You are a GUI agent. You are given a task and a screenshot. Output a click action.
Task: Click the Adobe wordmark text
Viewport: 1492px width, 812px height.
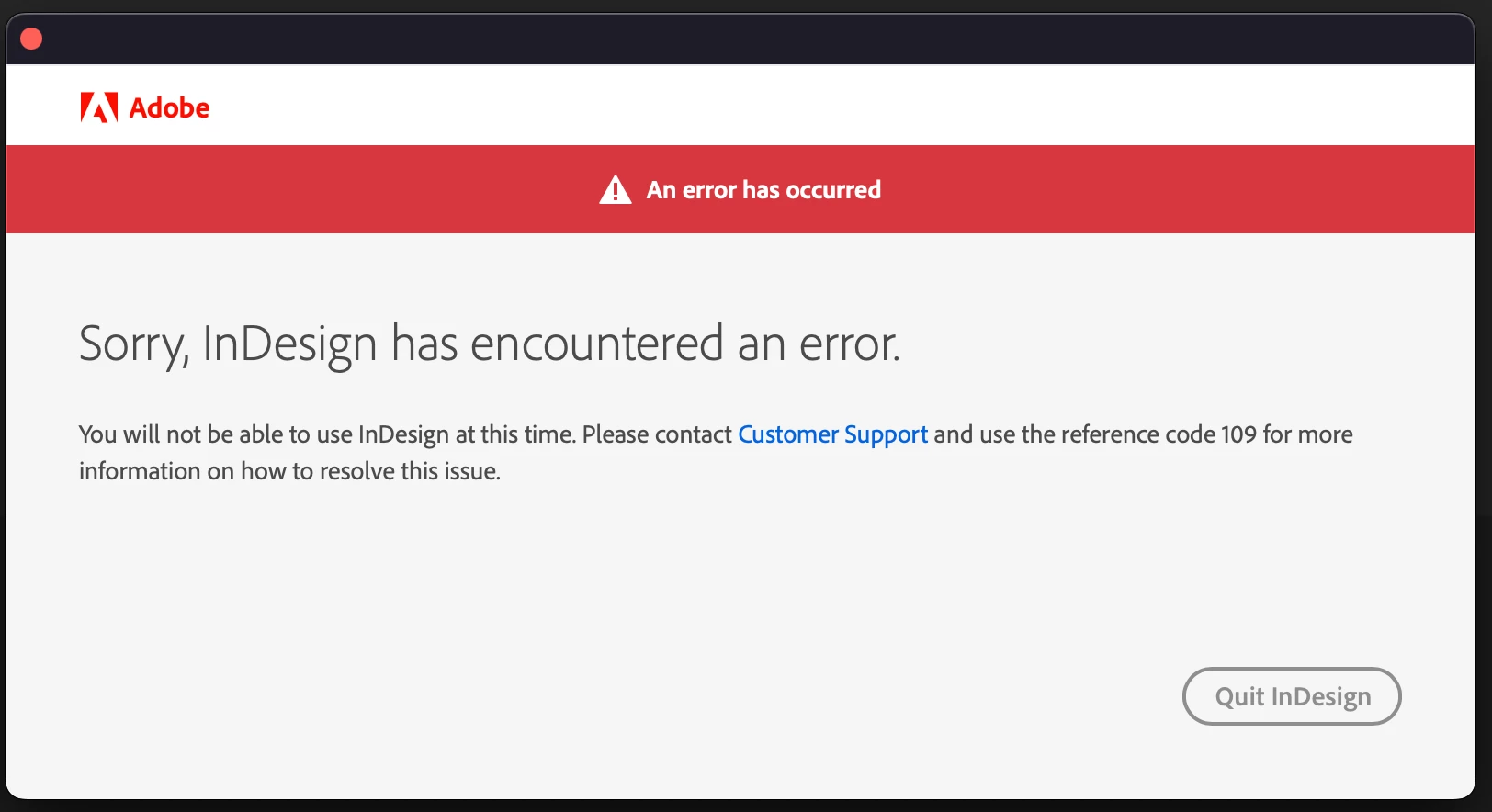[x=169, y=108]
